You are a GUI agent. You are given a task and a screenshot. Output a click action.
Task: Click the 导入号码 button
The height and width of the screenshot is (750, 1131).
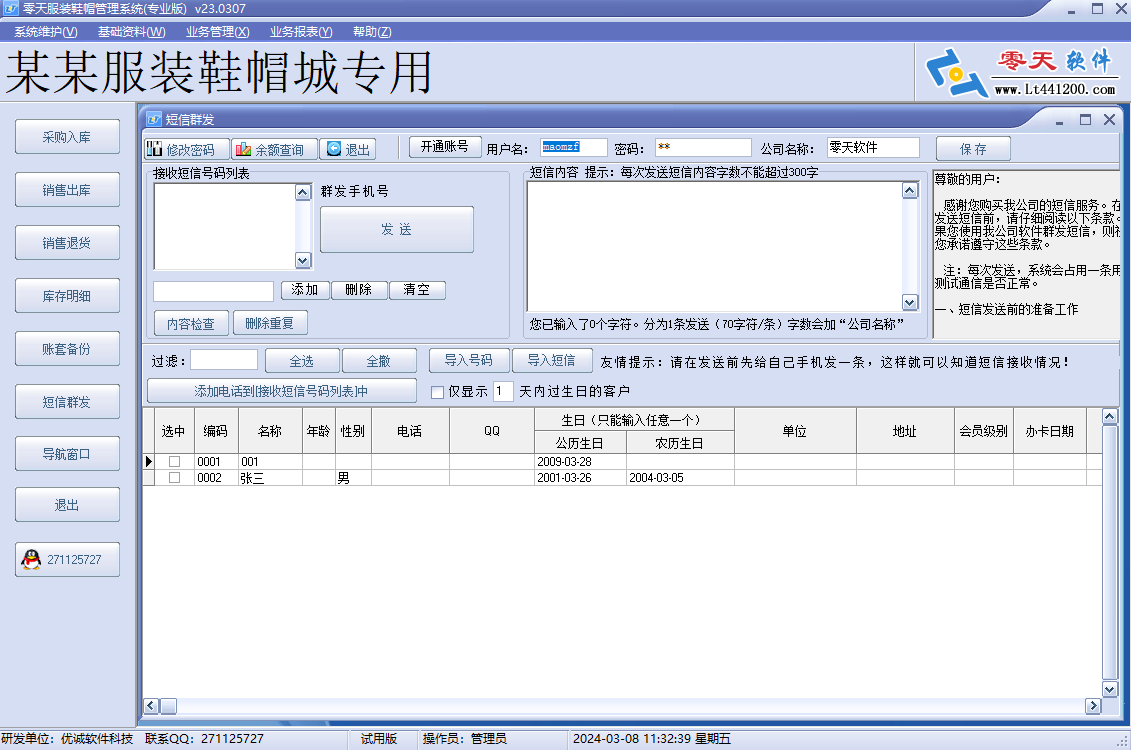coord(469,360)
